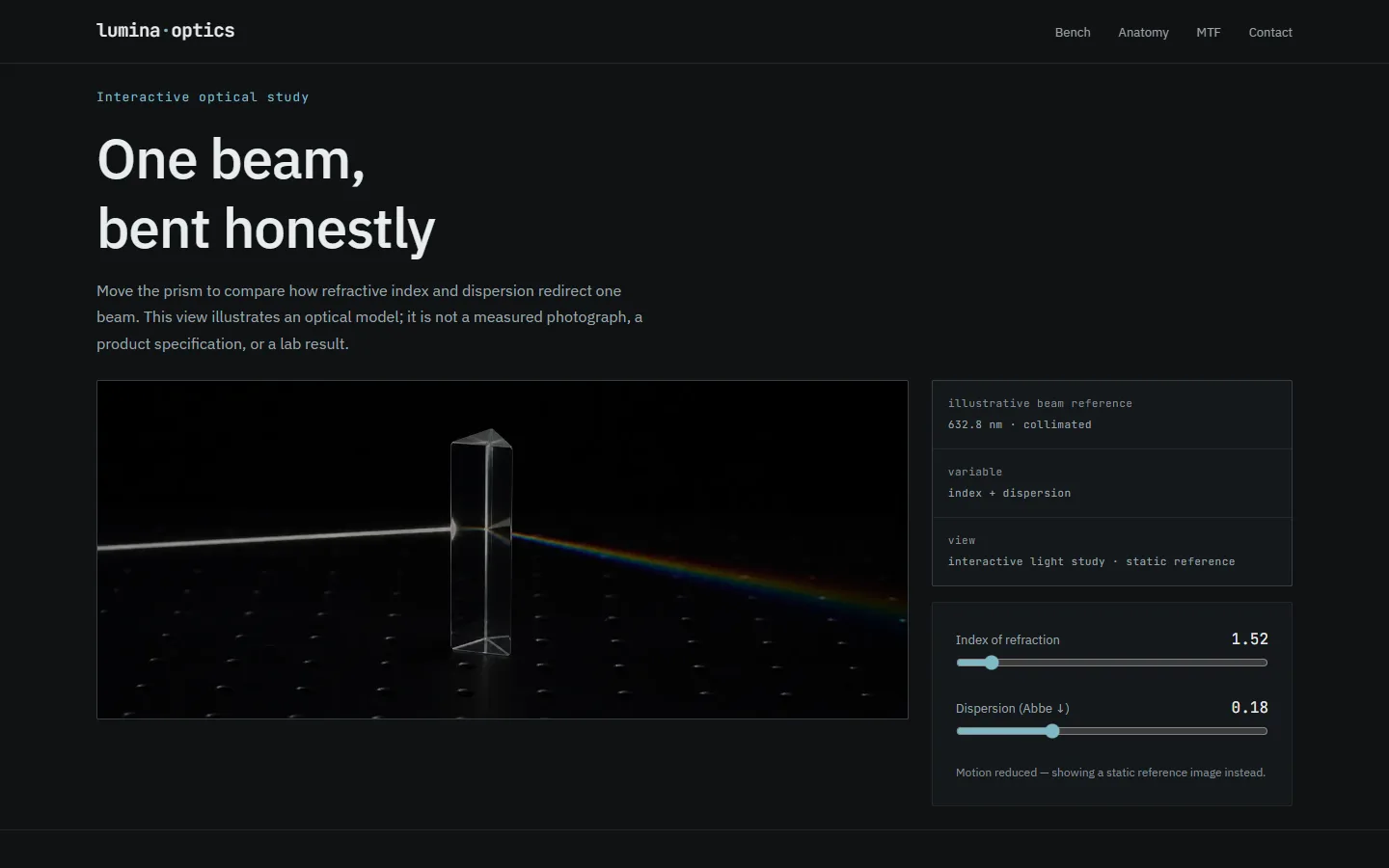Select the MTF nav link

pyautogui.click(x=1209, y=32)
